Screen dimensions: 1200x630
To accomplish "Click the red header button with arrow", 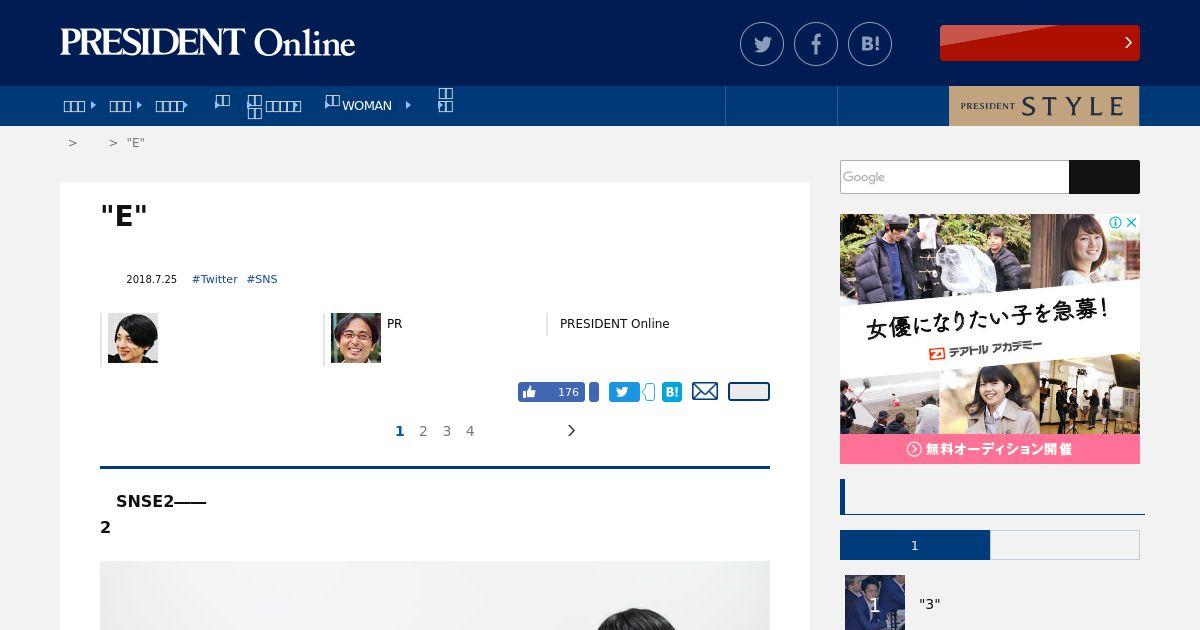I will 1040,43.
